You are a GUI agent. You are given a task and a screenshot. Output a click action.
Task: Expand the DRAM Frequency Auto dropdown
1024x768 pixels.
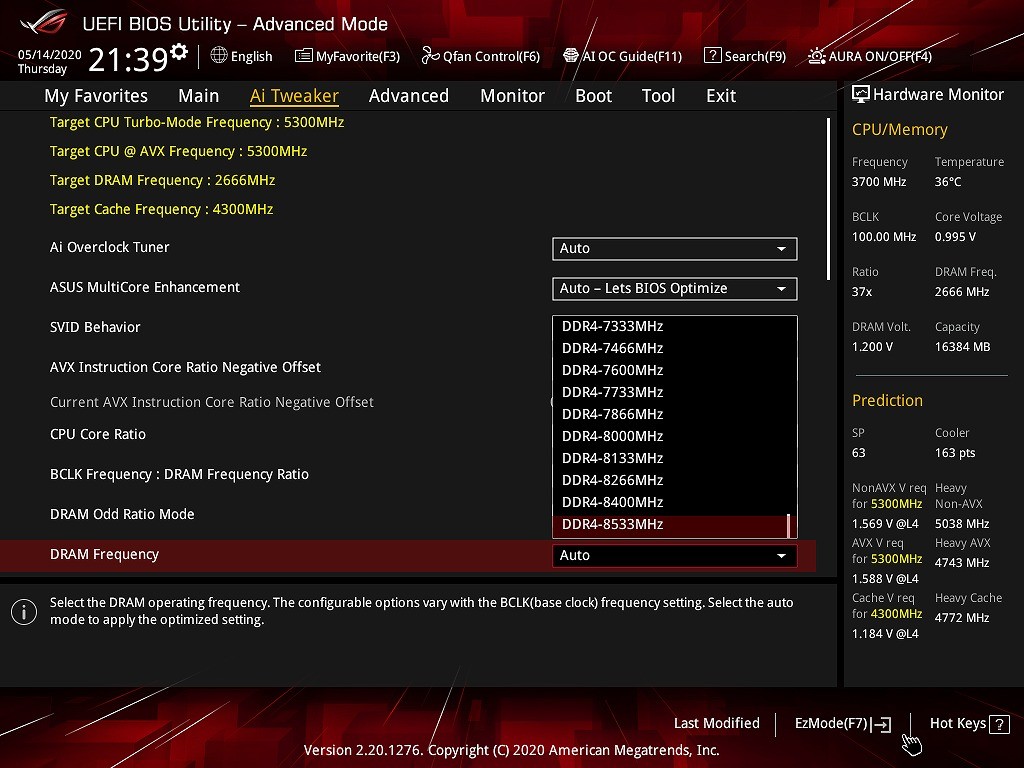(x=674, y=555)
